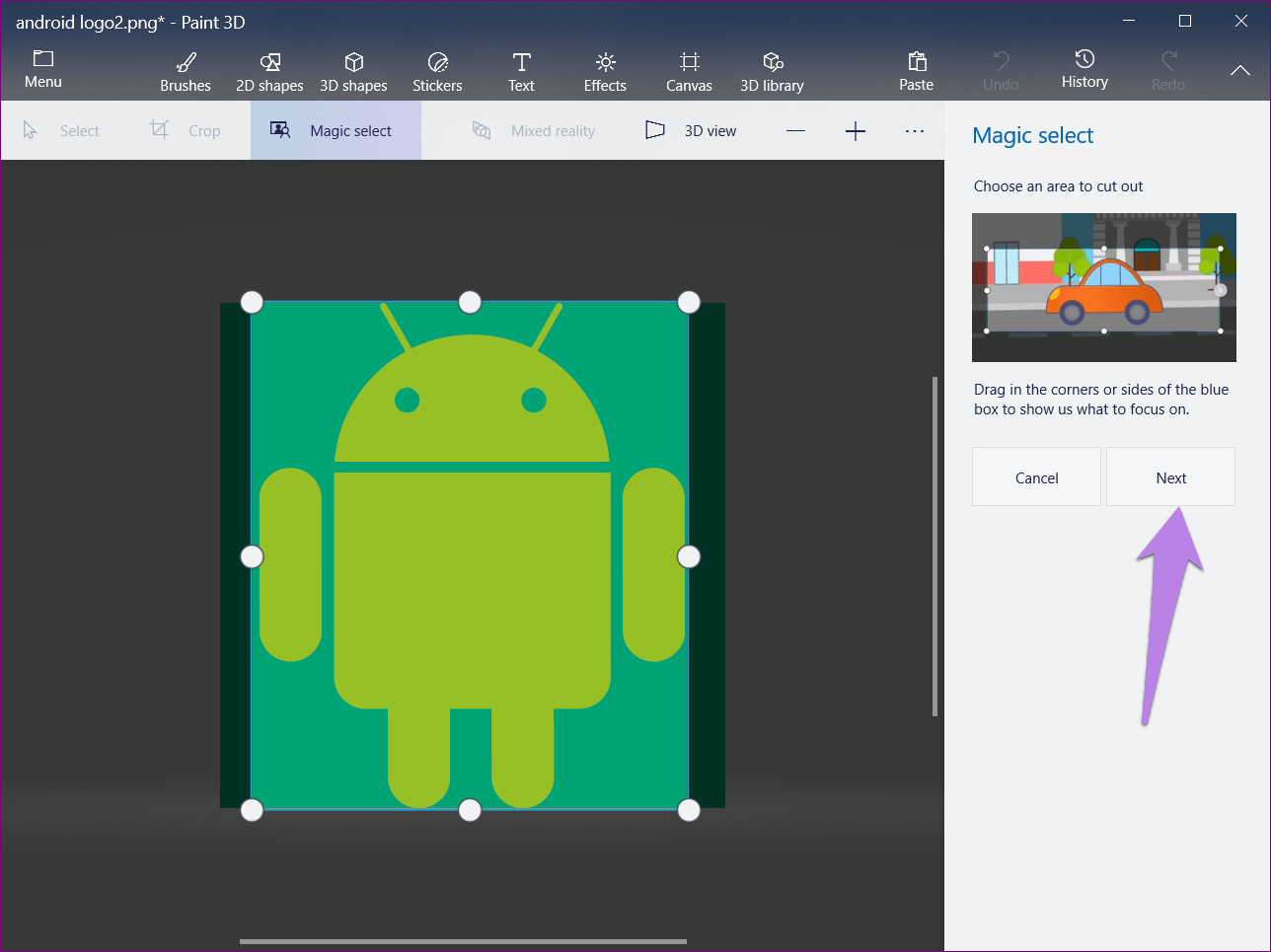Toggle 3D view mode
Image resolution: width=1271 pixels, height=952 pixels.
pyautogui.click(x=691, y=131)
